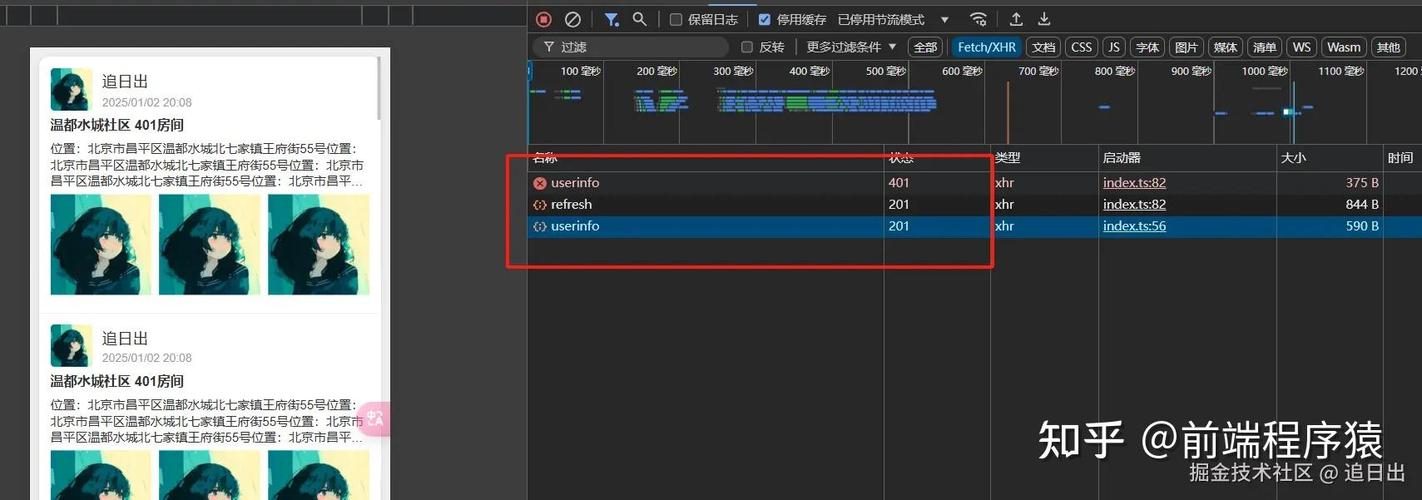Select the Fetch/XHR filter
The image size is (1422, 500).
coord(986,47)
